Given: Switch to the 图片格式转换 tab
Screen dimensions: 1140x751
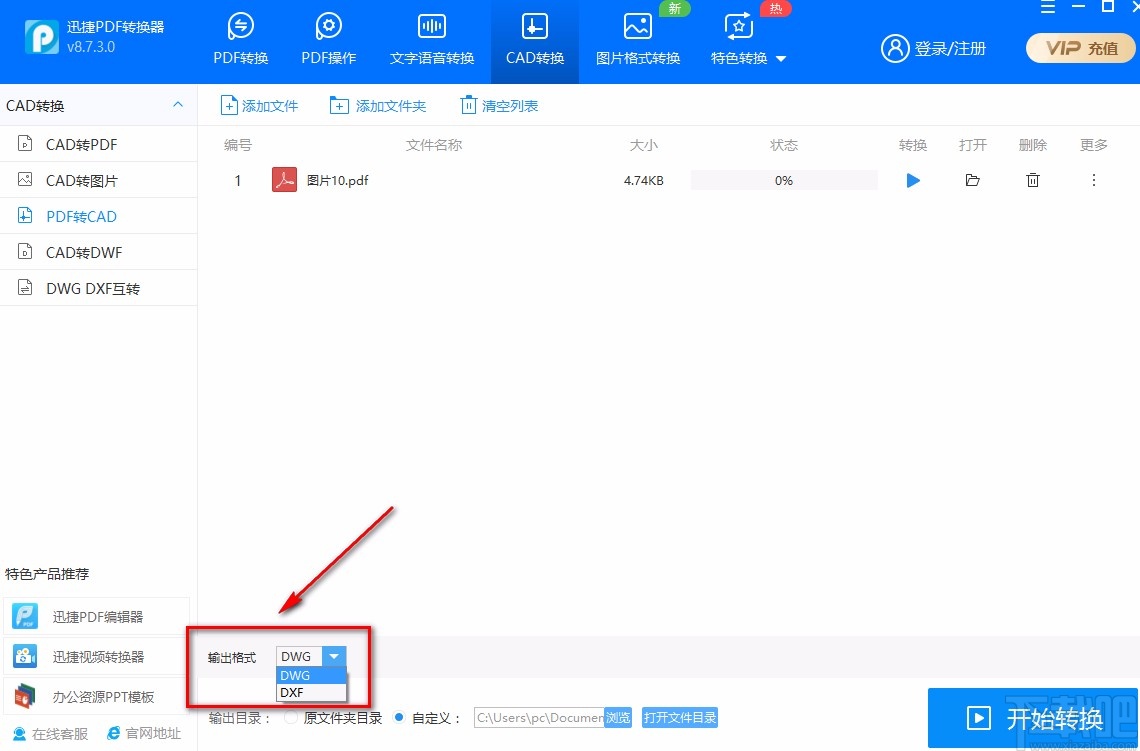Looking at the screenshot, I should click(x=638, y=40).
